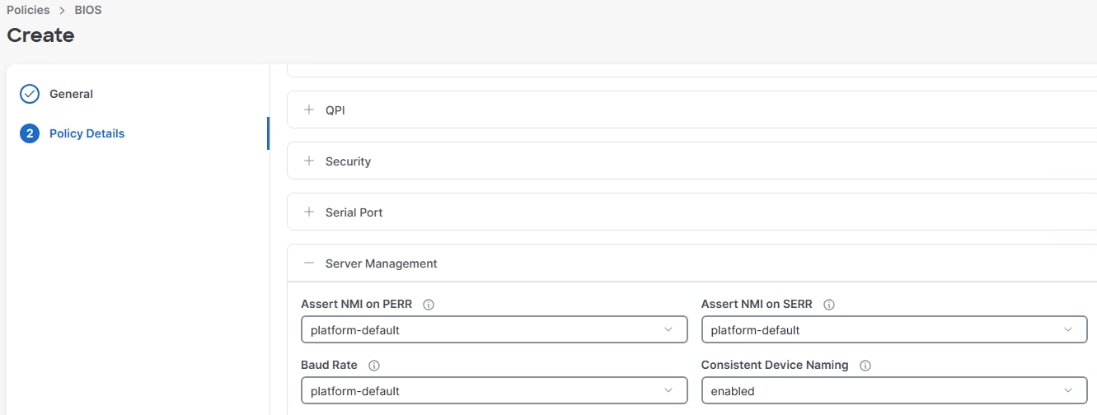
Task: Click info icon beside Consistent Device Naming
Action: (x=865, y=365)
